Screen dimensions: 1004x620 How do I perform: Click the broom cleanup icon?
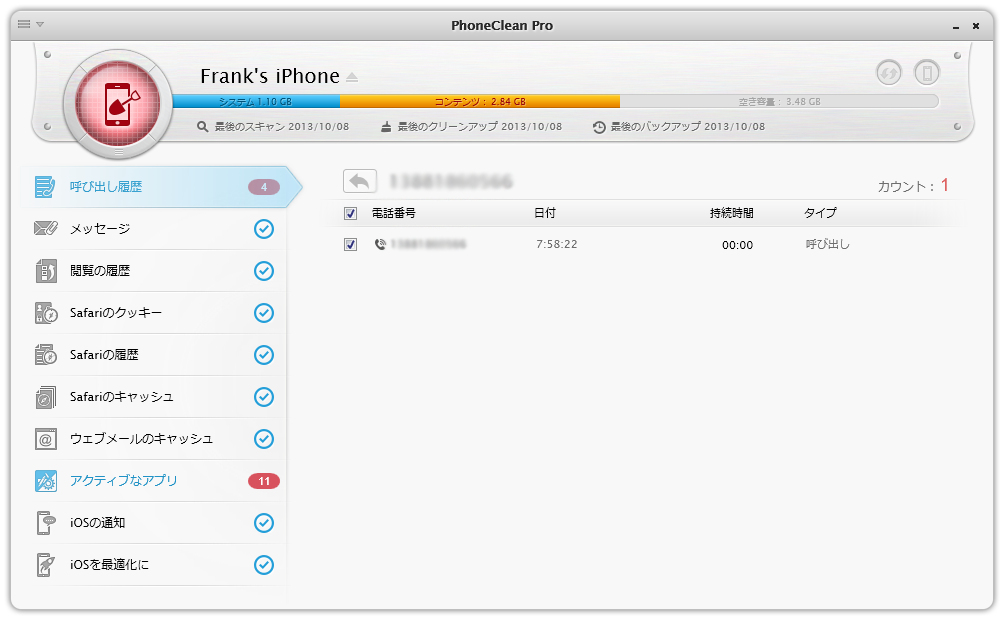click(385, 127)
